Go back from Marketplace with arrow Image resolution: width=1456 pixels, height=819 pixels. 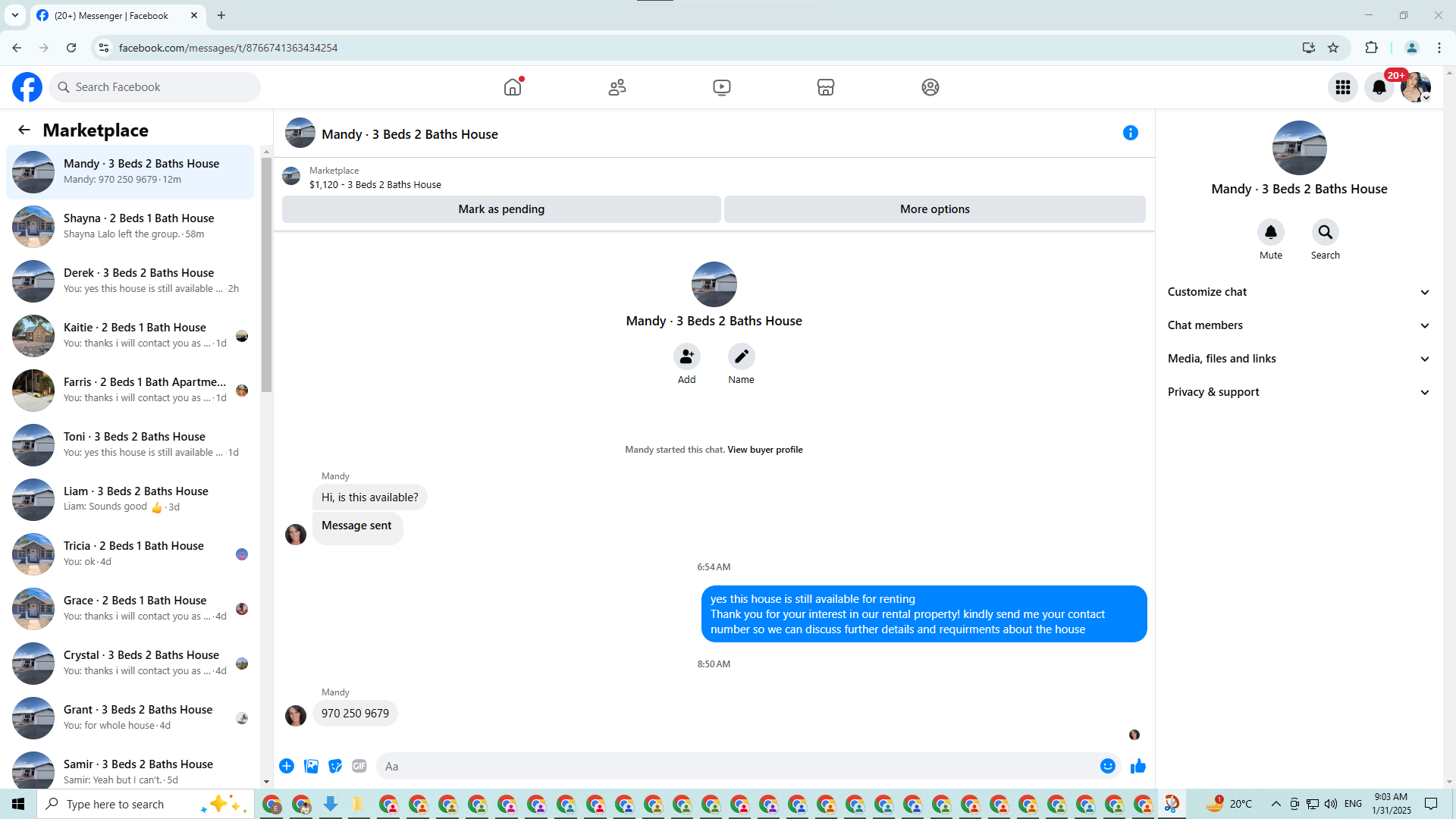(24, 130)
